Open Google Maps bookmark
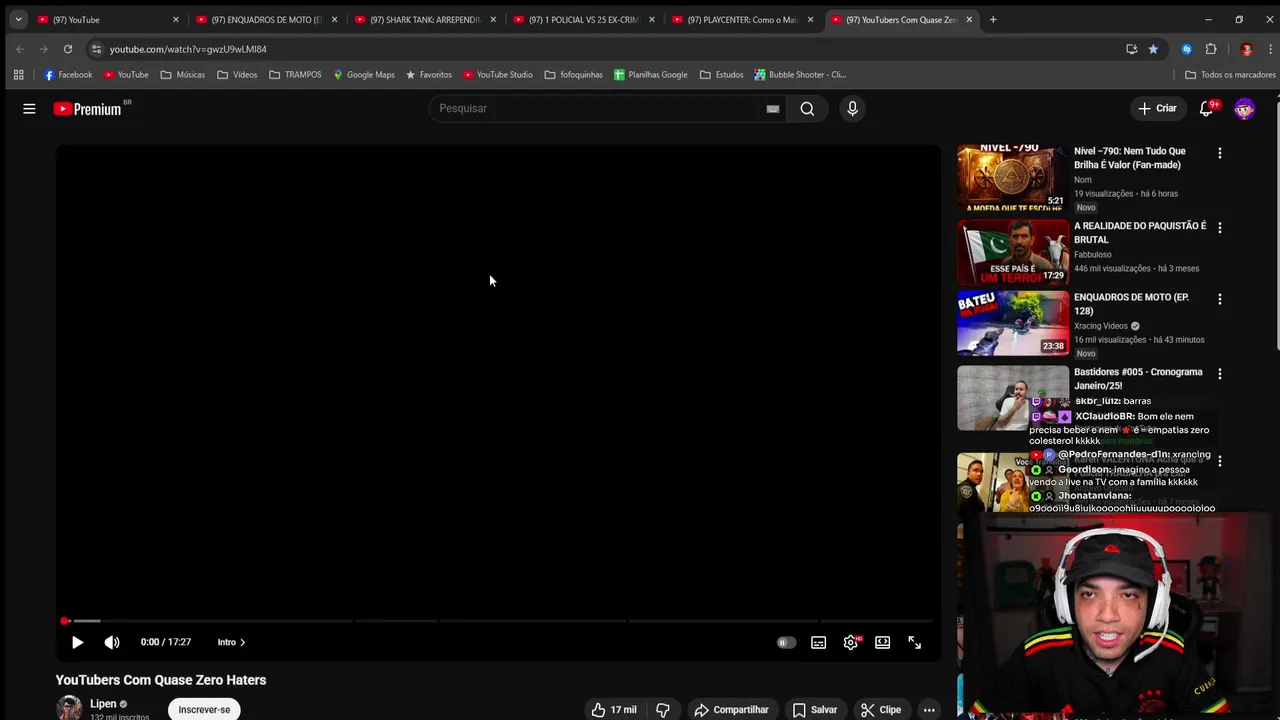1280x720 pixels. 364,75
